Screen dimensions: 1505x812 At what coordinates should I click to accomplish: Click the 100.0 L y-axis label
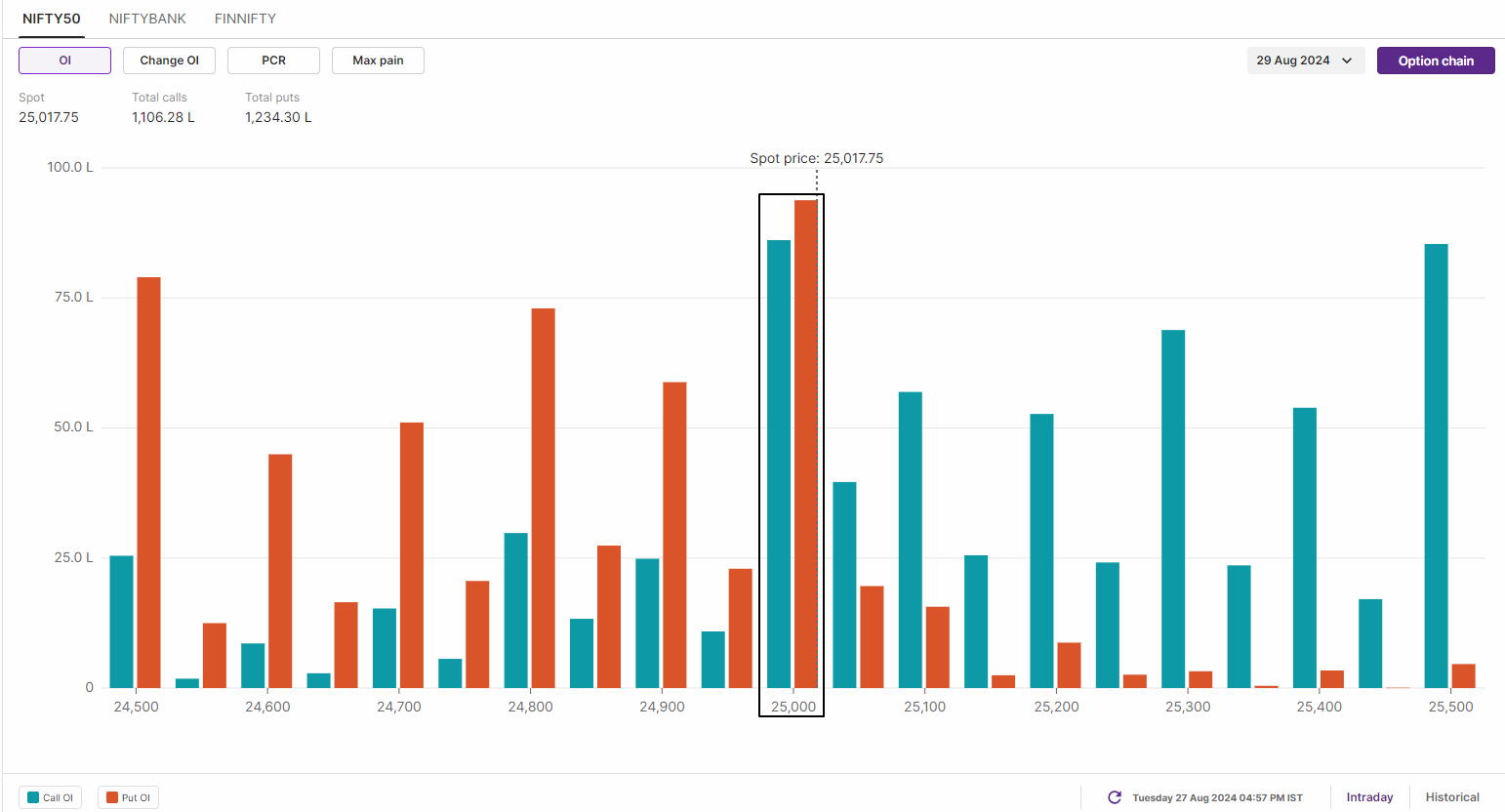70,167
